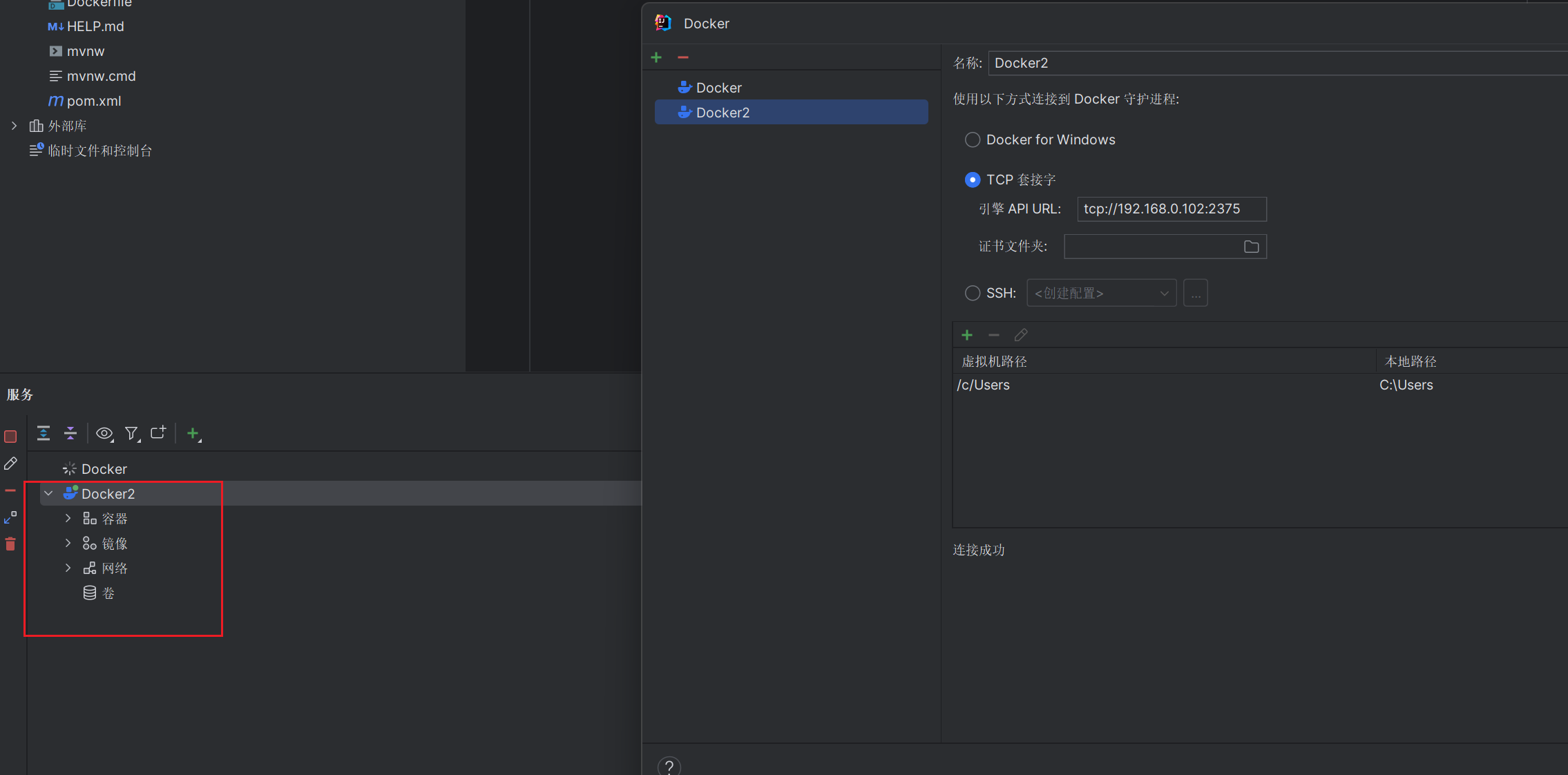
Task: Edit path mapping with pencil icon
Action: [1021, 335]
